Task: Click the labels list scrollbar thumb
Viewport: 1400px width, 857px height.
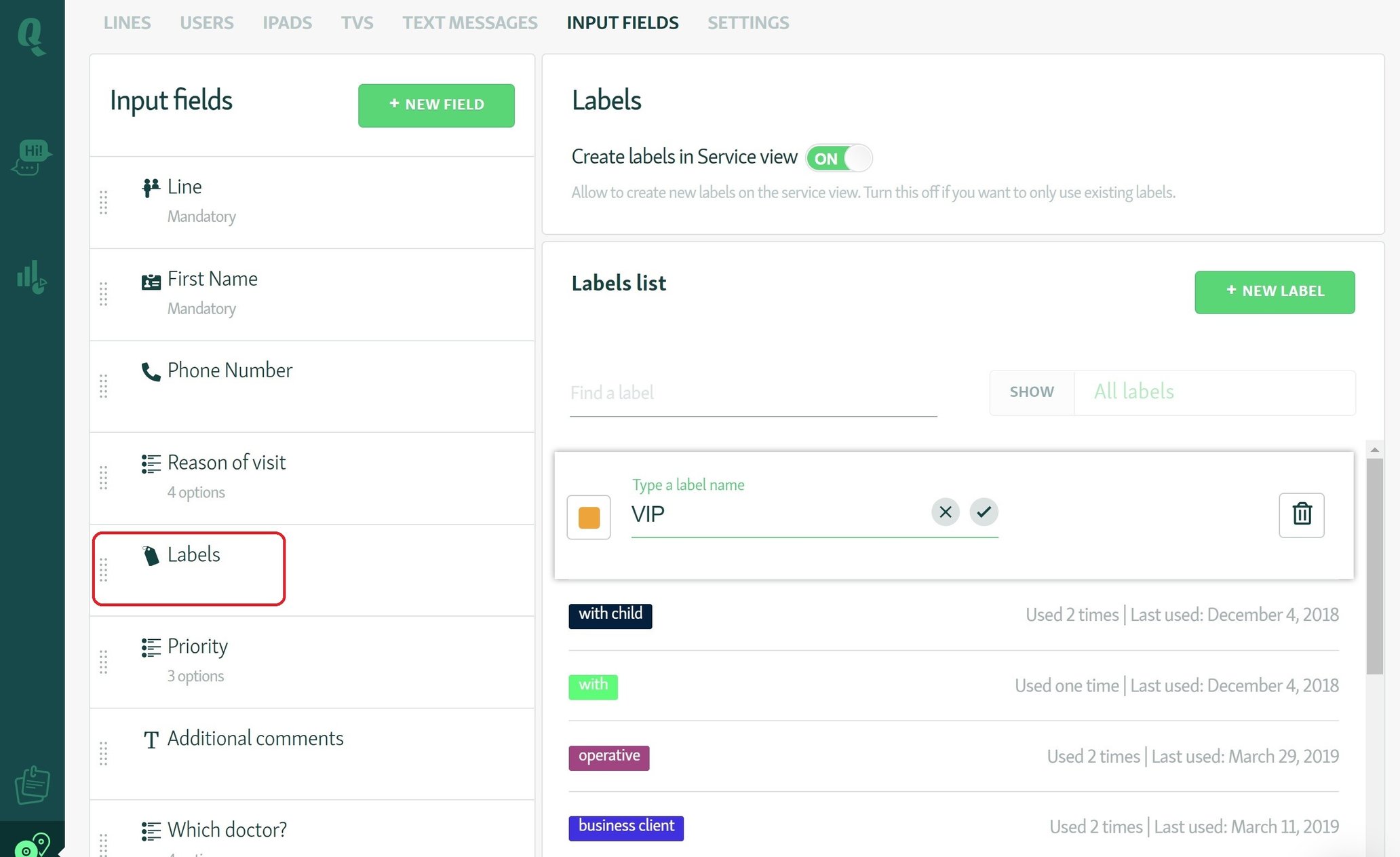Action: 1374,566
